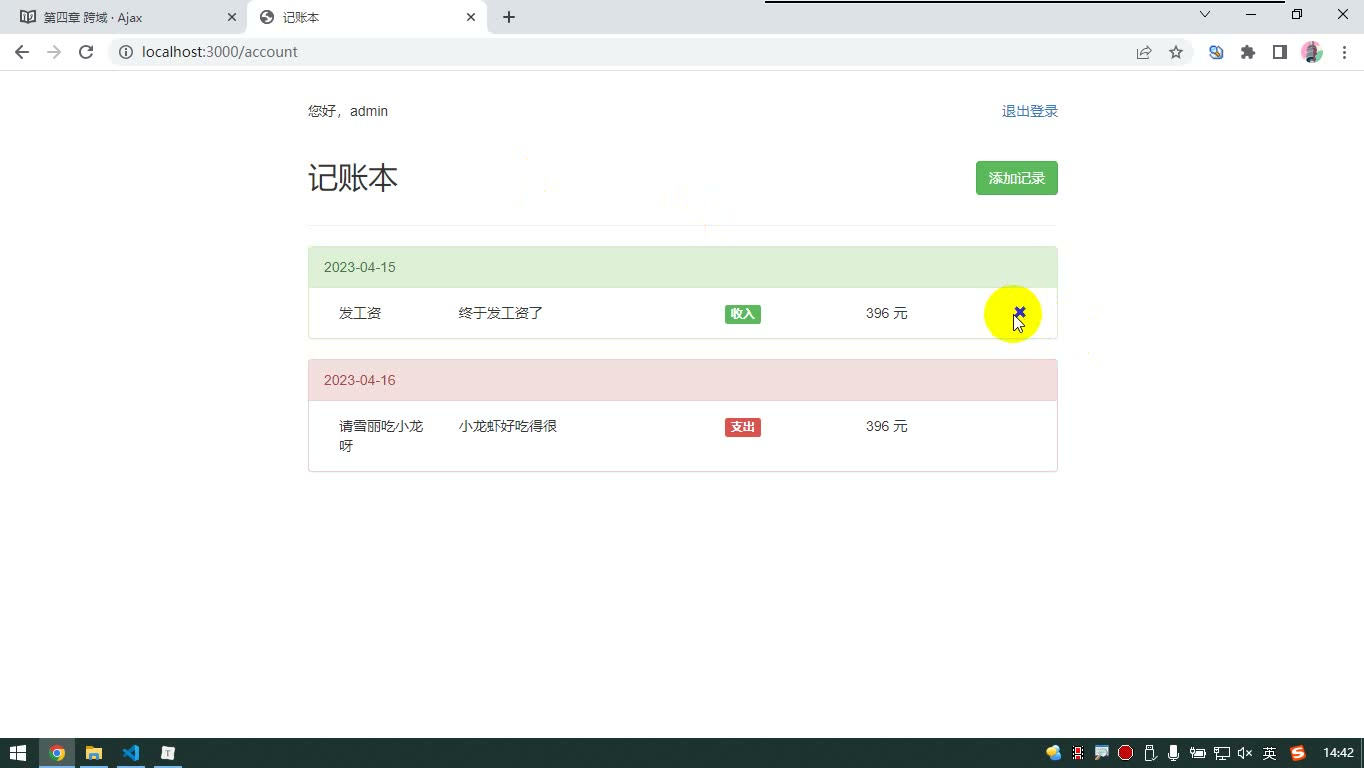Click the 添加记录 button
1364x768 pixels.
pos(1017,178)
